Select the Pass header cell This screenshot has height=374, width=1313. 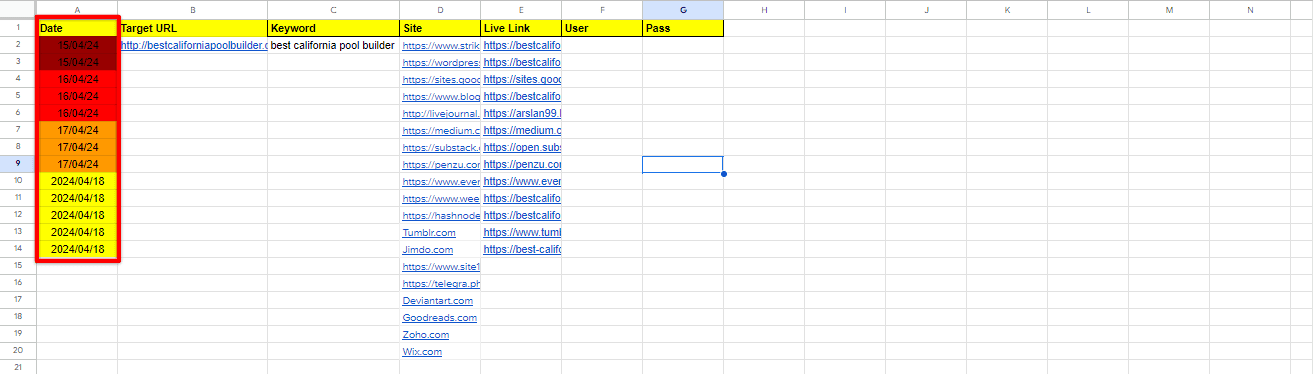point(683,29)
